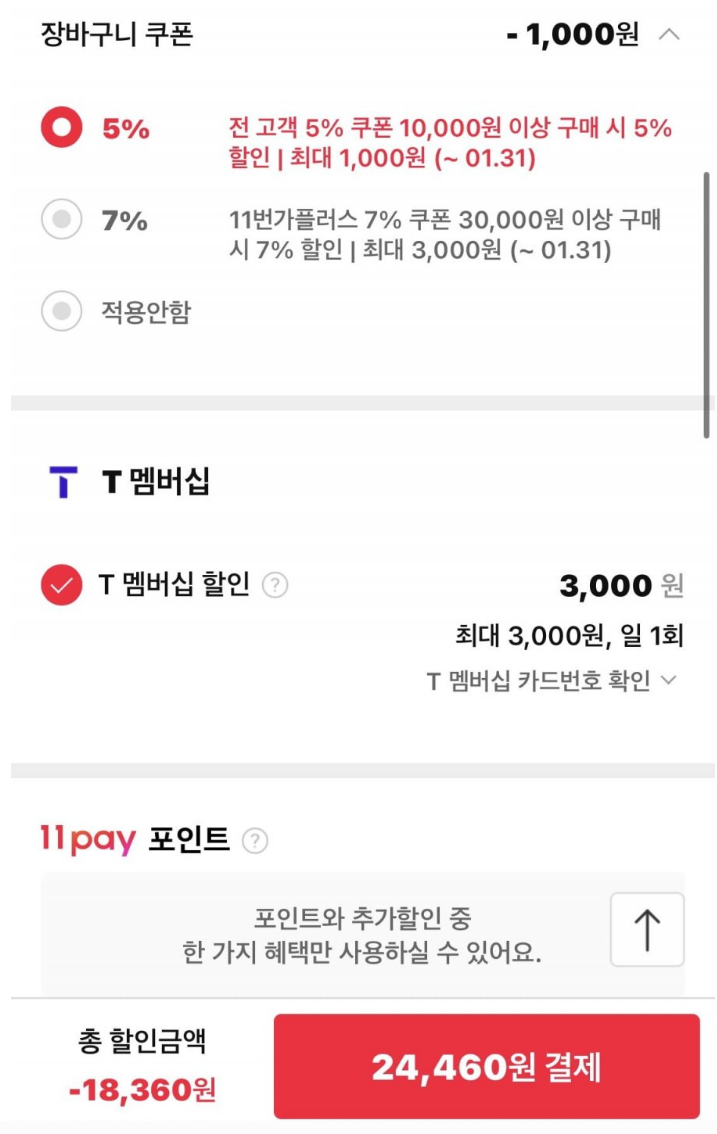Viewport: 717px width, 1134px height.
Task: Expand T 멤버십 카드번호 확인
Action: [x=552, y=680]
